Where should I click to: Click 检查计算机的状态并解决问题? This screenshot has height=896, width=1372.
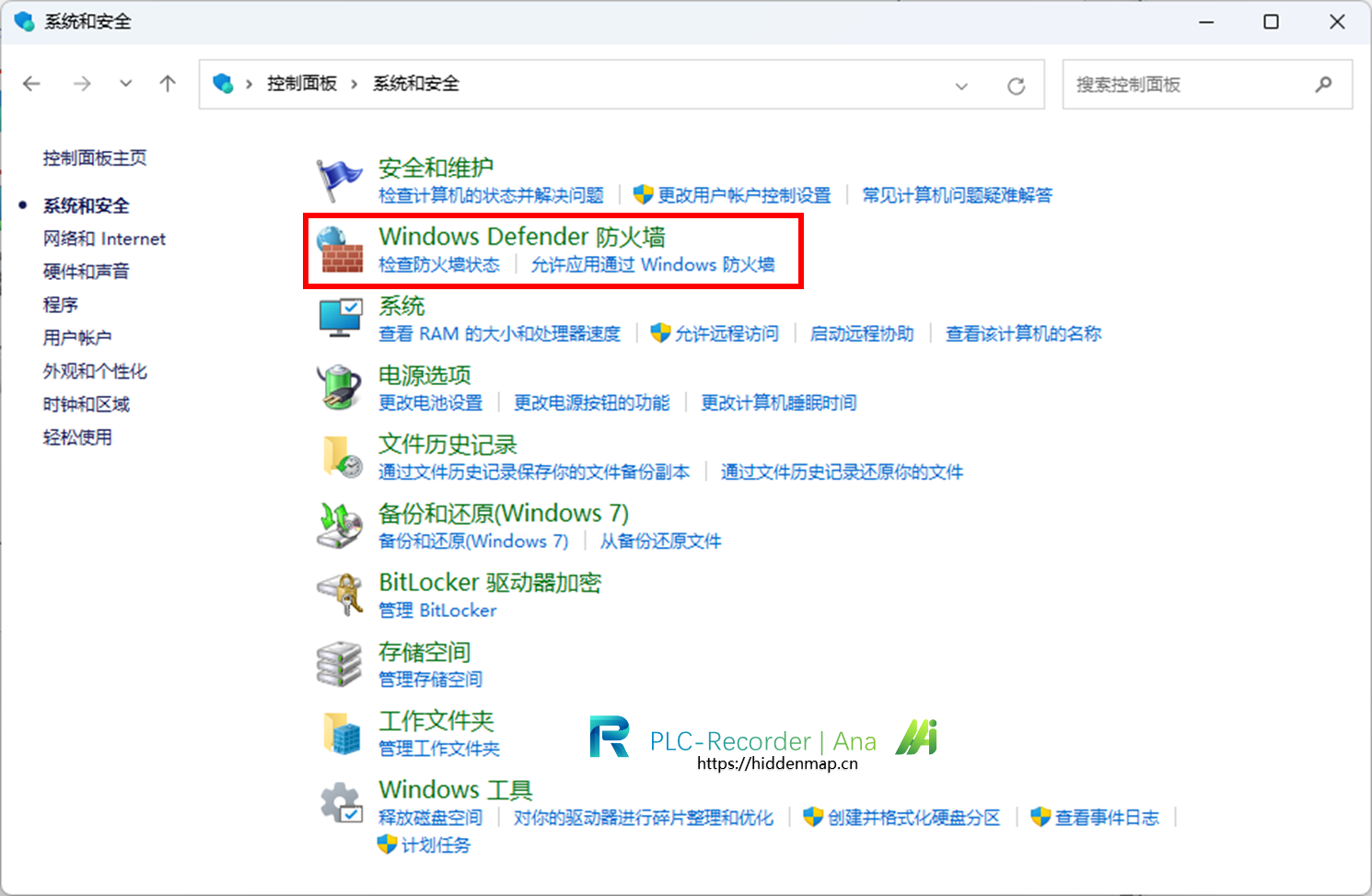491,195
